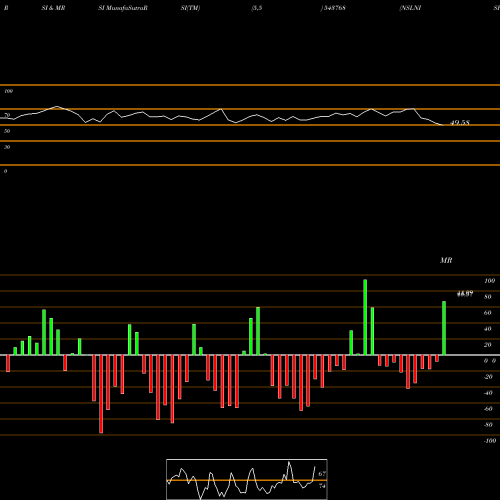Click the 'SI & MR' header label
Image resolution: width=500 pixels, height=500 pixels.
tap(53, 8)
